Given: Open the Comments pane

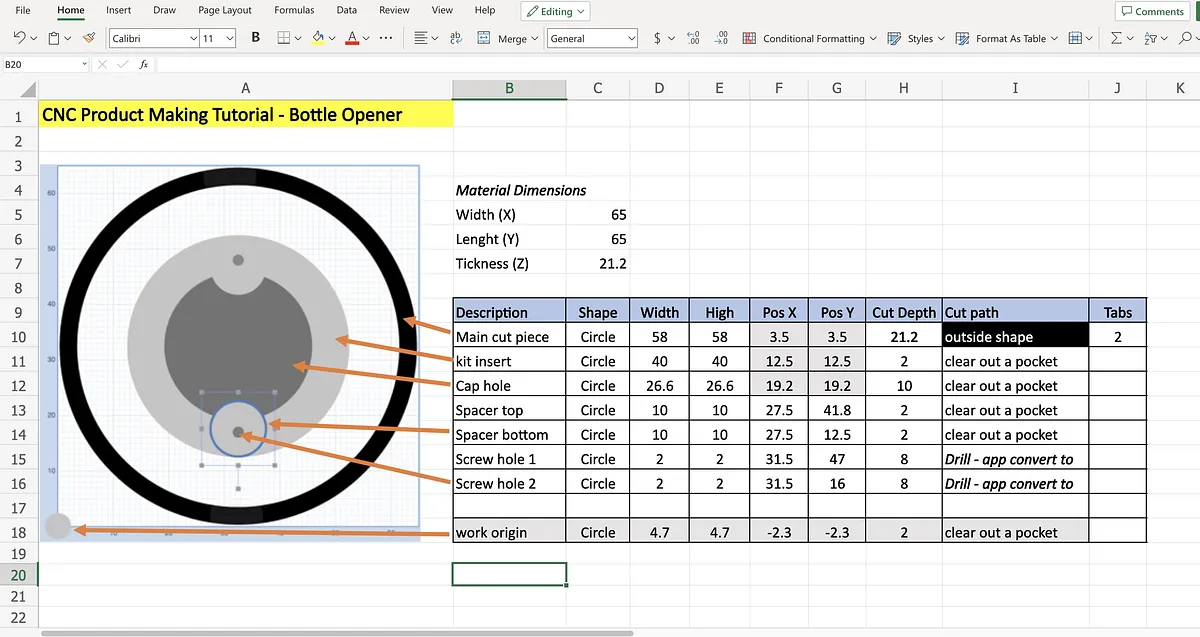Looking at the screenshot, I should pyautogui.click(x=1151, y=11).
